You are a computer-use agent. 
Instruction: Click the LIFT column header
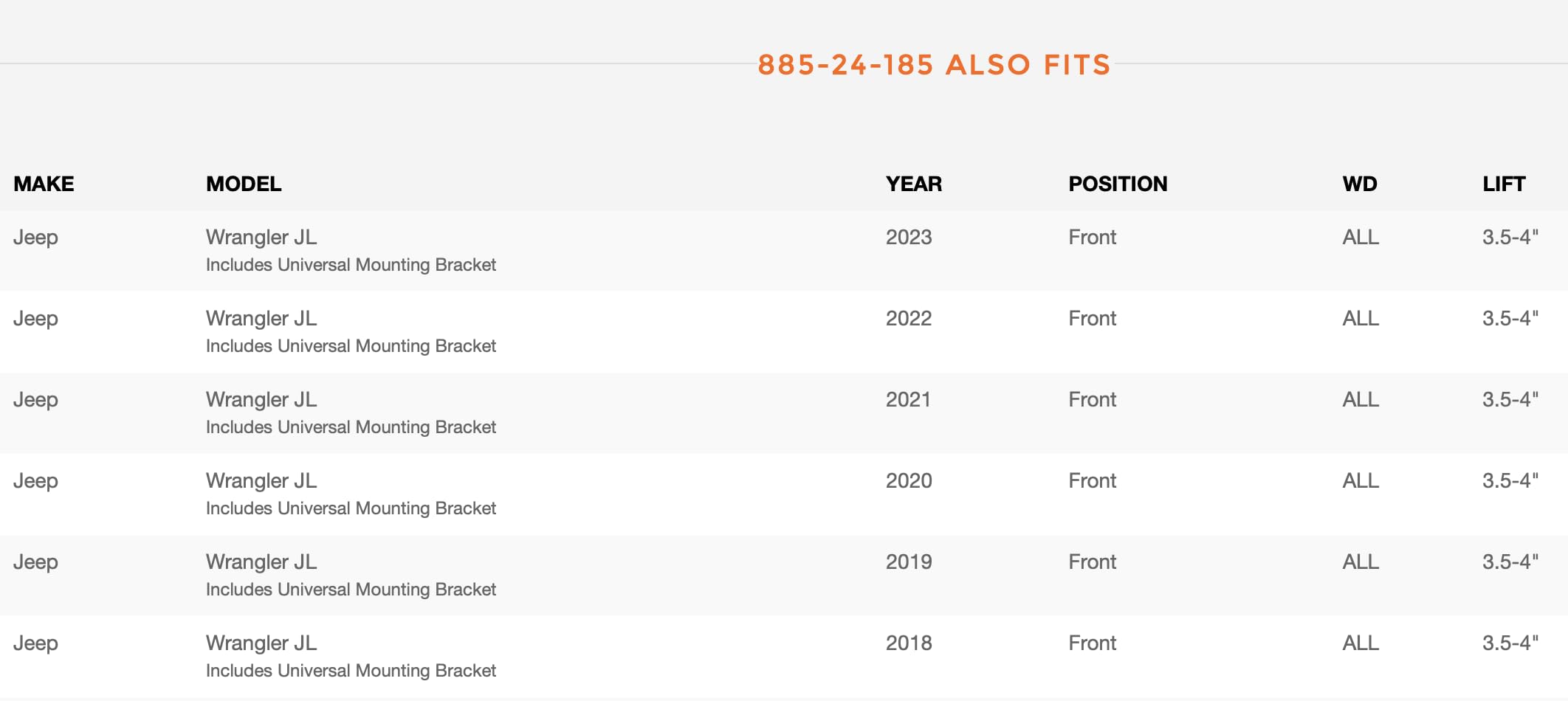coord(1504,184)
